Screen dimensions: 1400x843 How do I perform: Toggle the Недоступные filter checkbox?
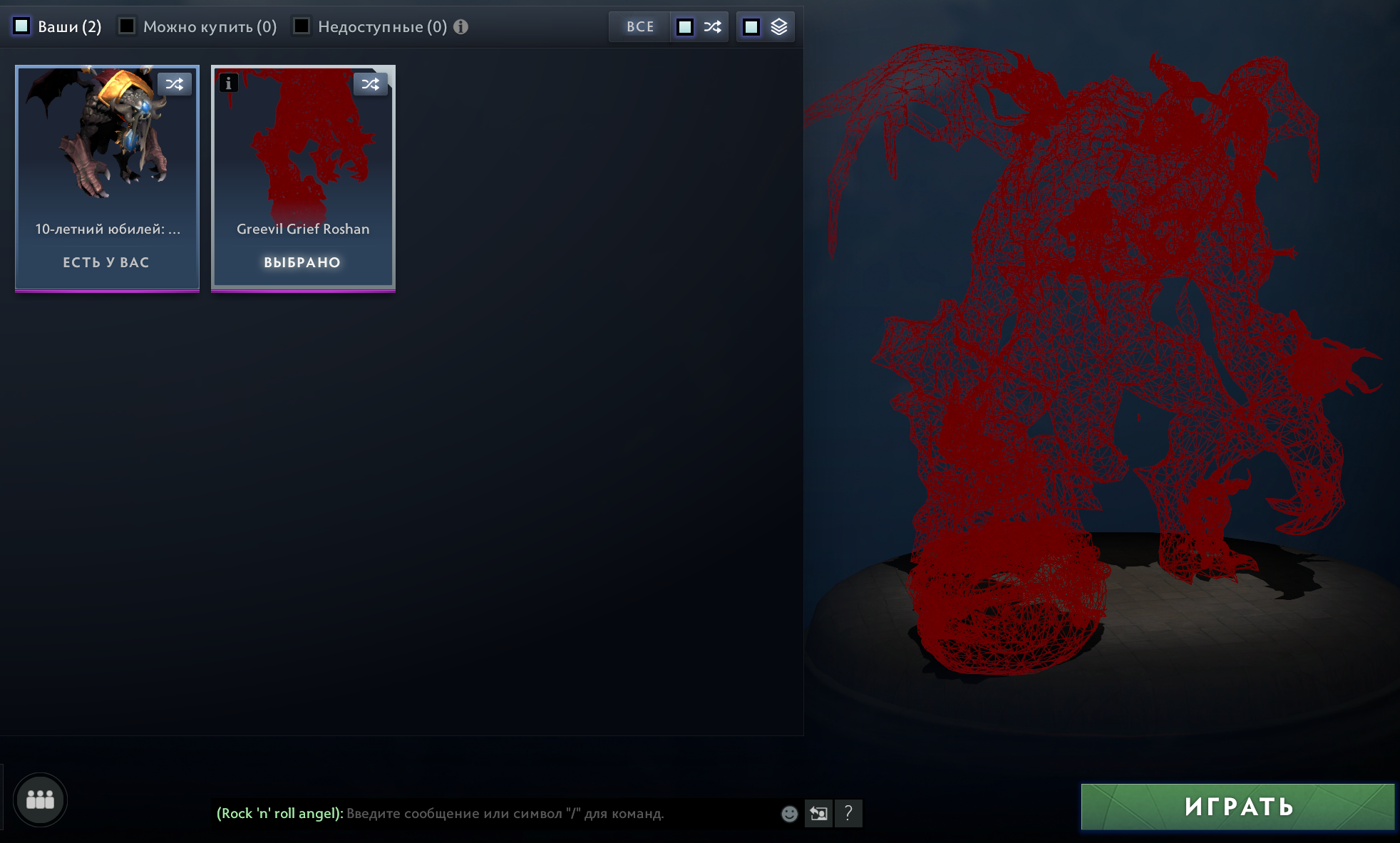pos(302,26)
